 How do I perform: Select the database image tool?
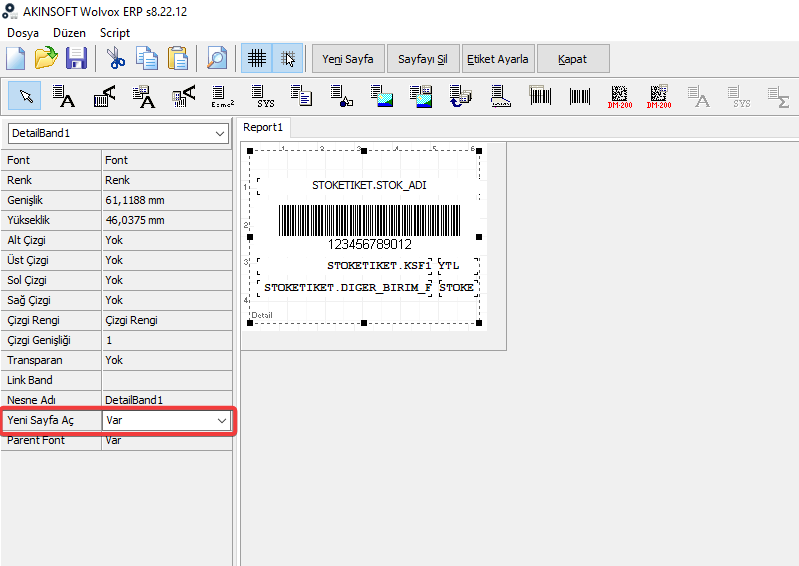click(x=421, y=96)
